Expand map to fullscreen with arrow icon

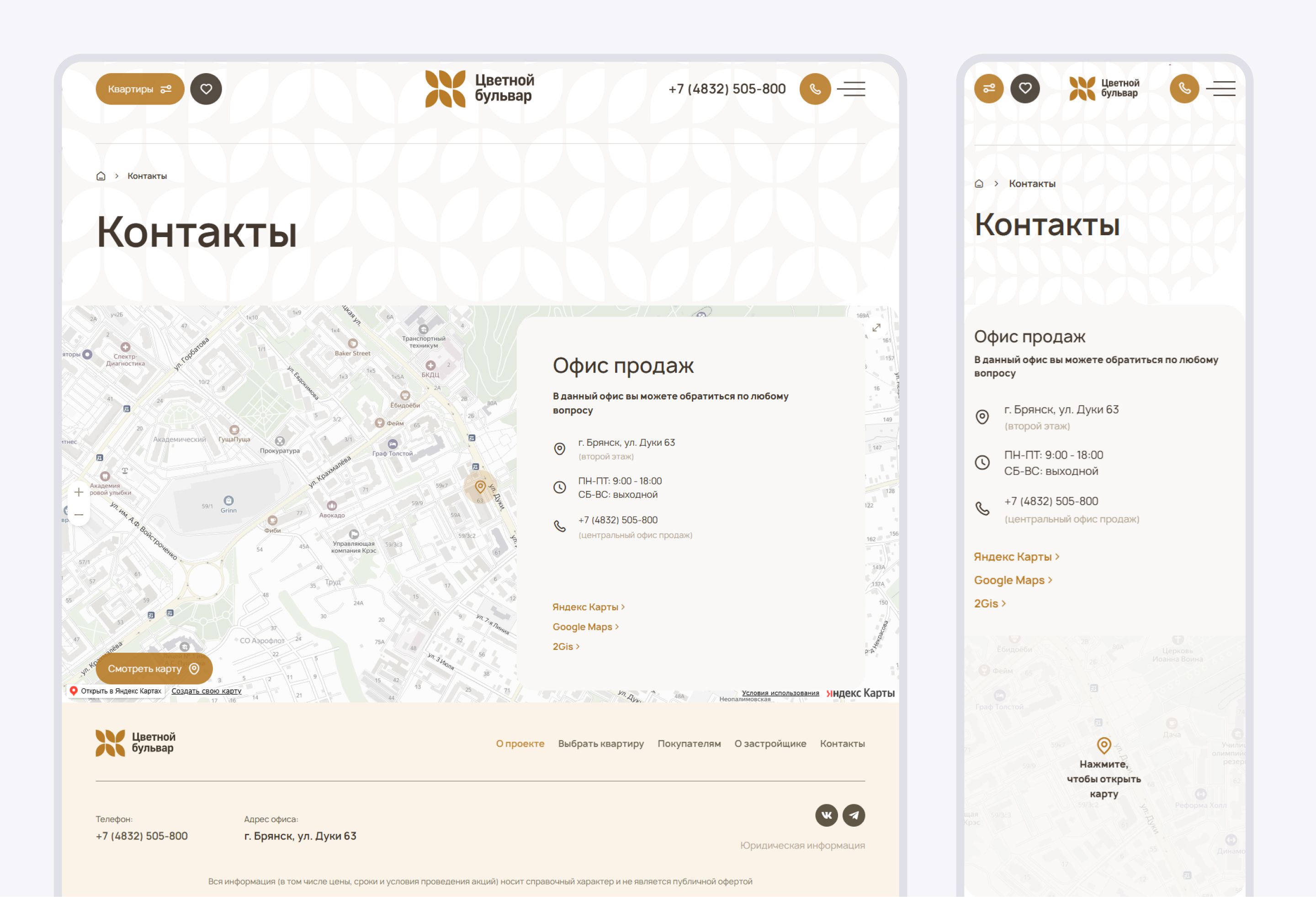(x=876, y=327)
